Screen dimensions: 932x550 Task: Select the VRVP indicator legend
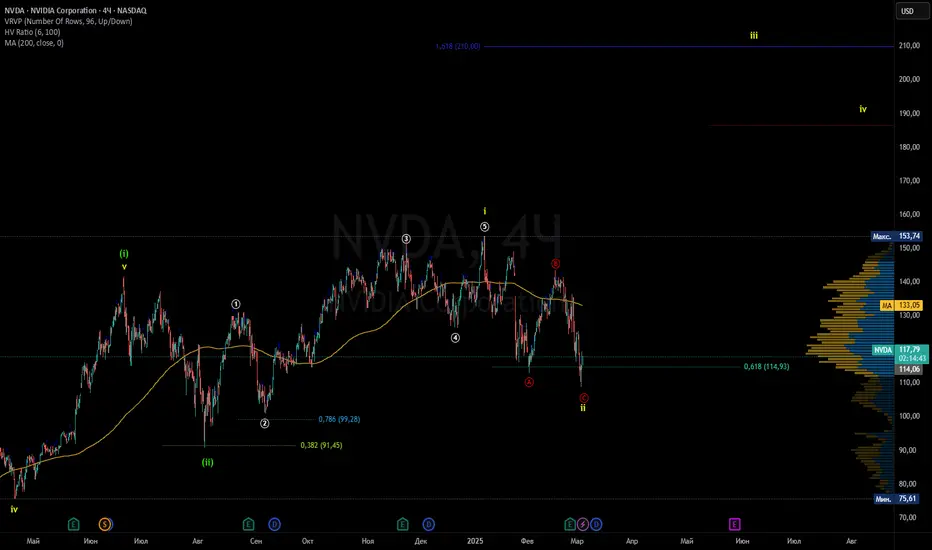tap(68, 21)
